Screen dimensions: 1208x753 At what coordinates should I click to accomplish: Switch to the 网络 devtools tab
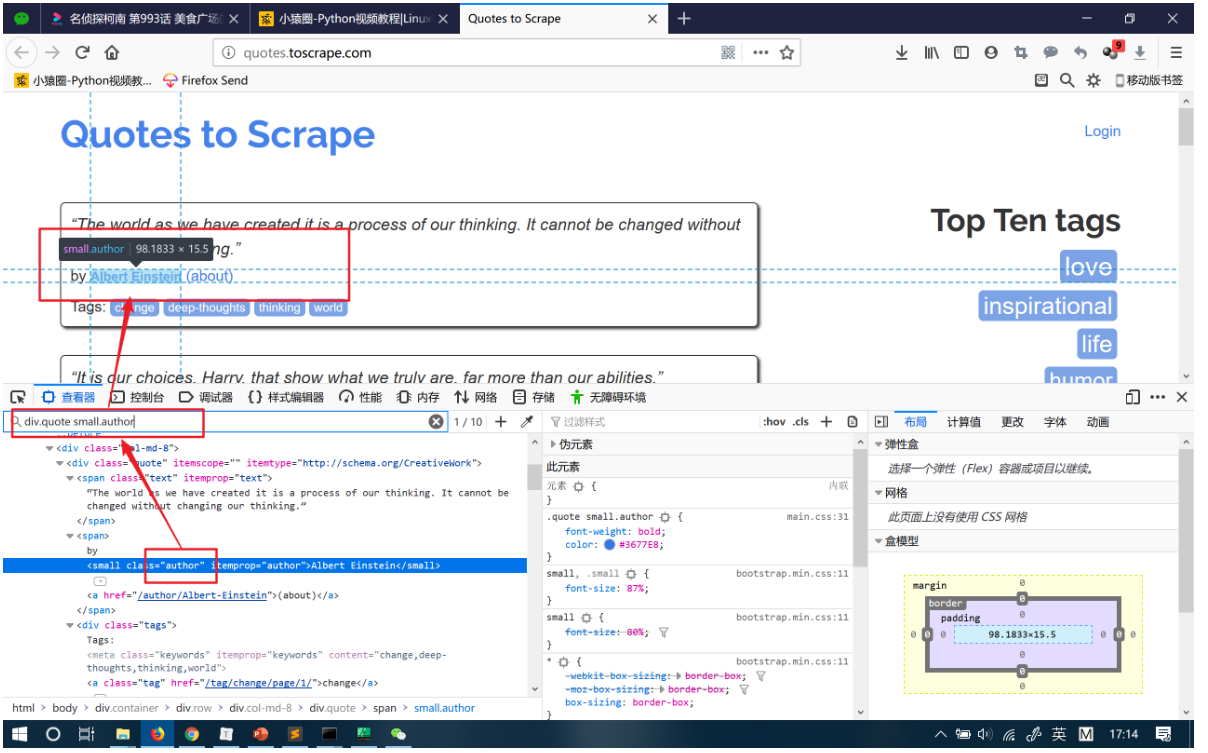(476, 397)
